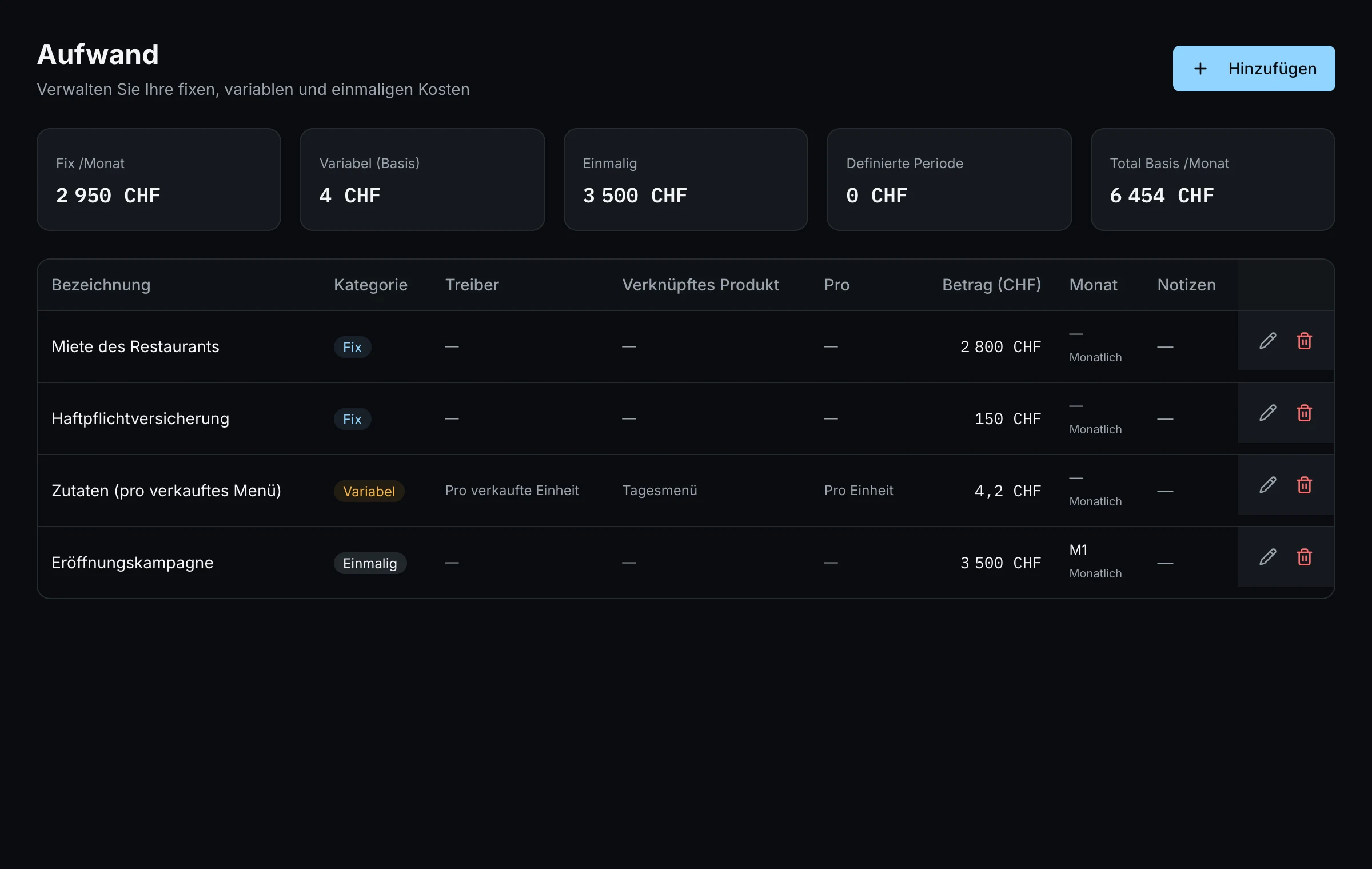The width and height of the screenshot is (1372, 869).
Task: Click the Kategorie column header
Action: (370, 285)
